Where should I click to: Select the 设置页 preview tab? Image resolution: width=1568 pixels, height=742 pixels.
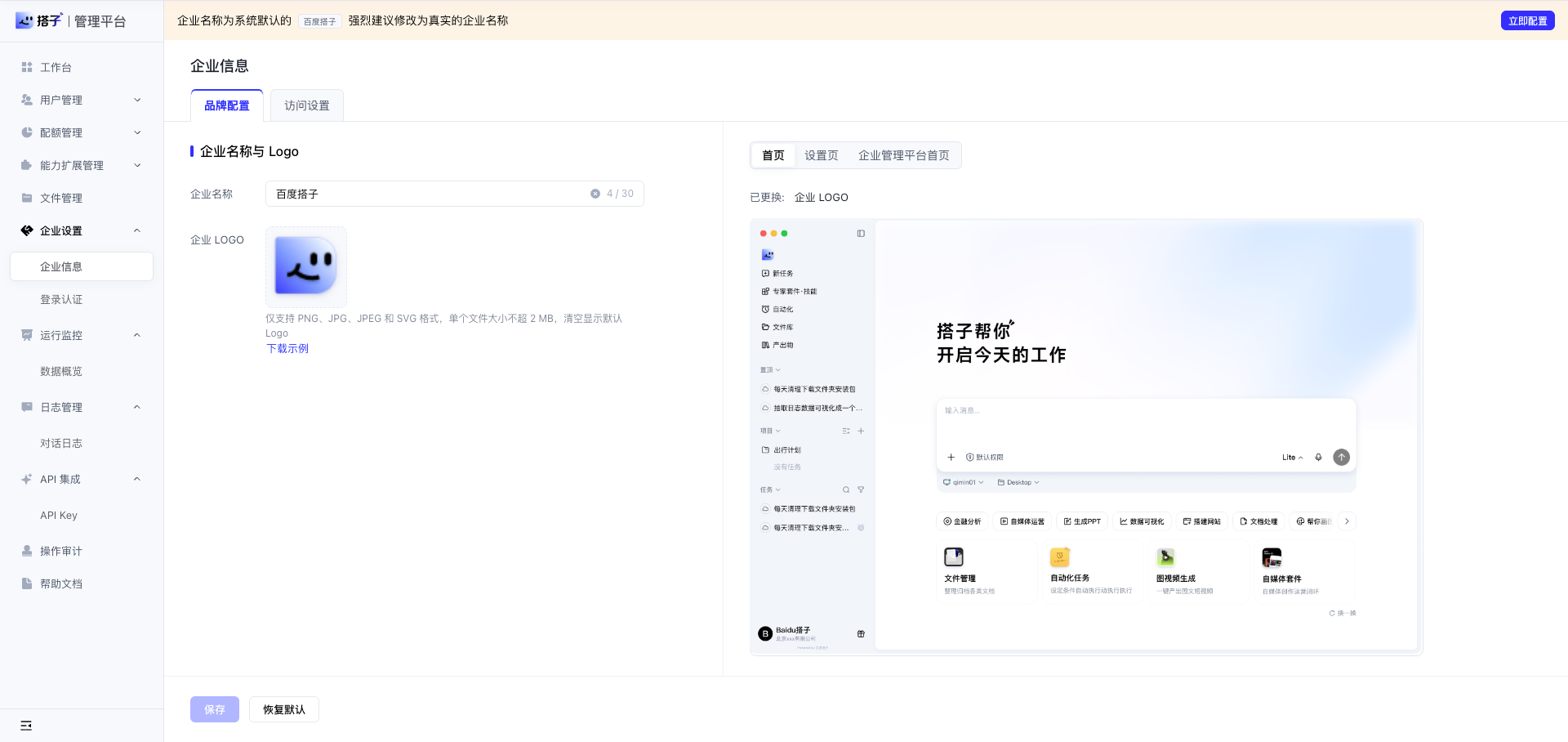(x=822, y=155)
